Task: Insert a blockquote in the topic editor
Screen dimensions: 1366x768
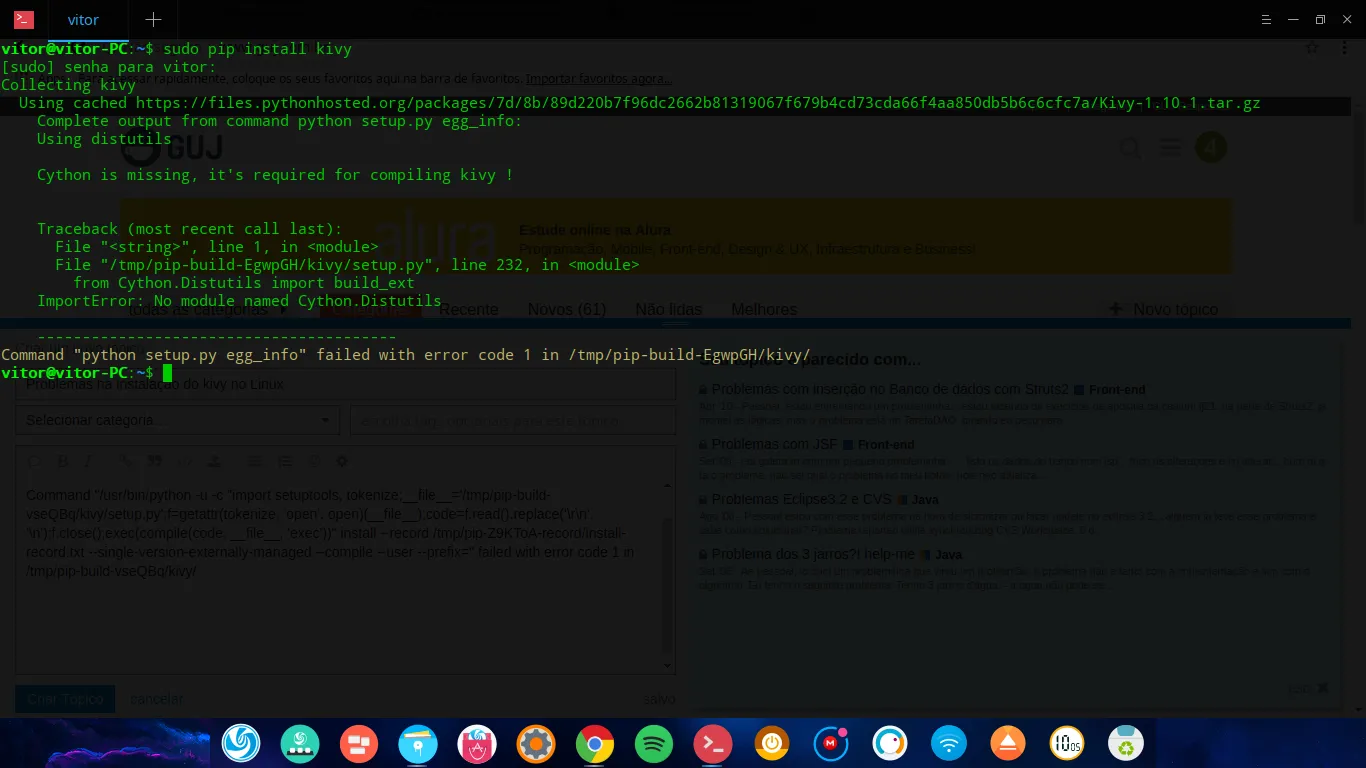Action: (156, 461)
